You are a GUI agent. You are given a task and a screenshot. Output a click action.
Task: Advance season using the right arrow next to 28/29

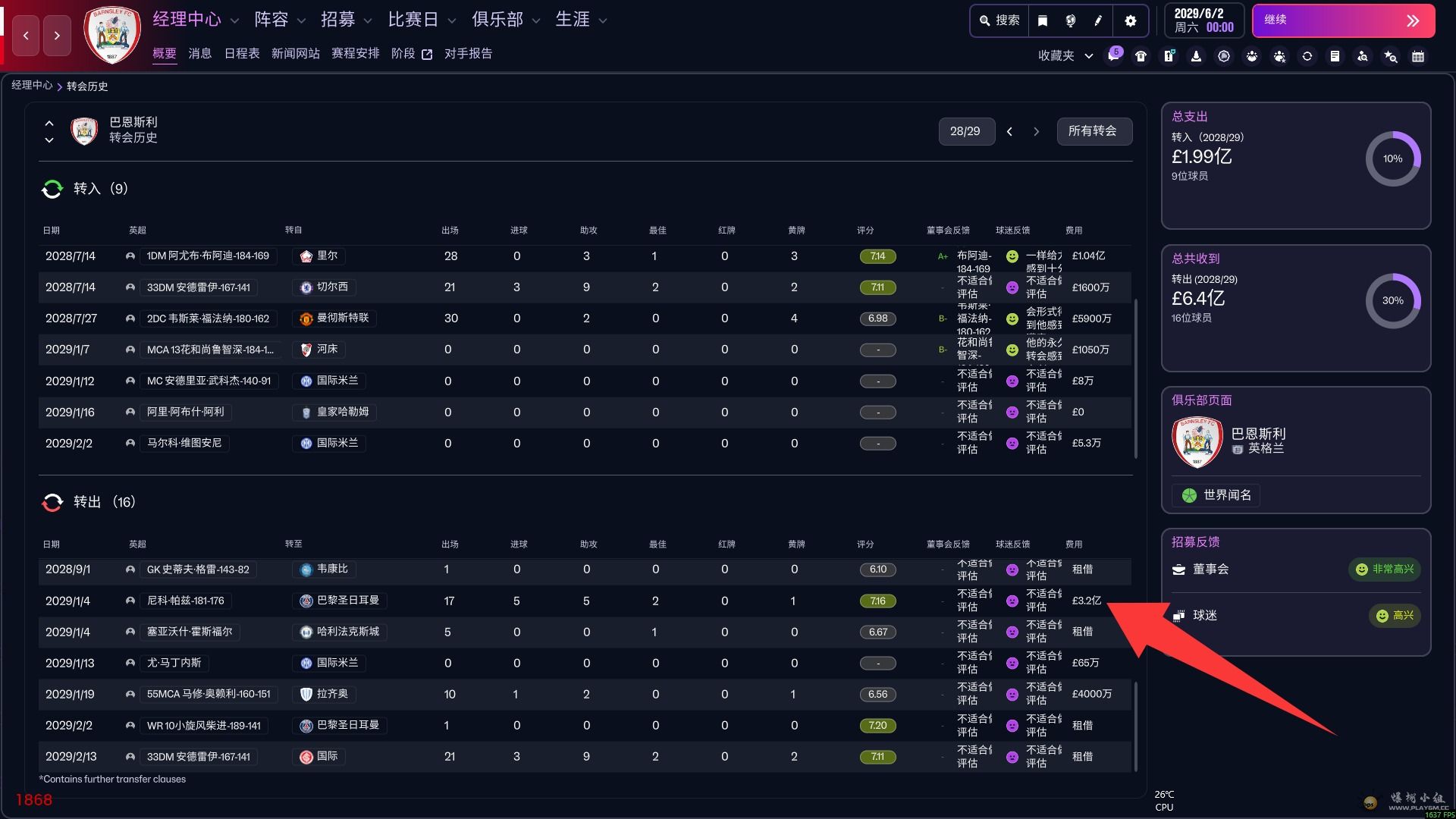tap(1037, 130)
